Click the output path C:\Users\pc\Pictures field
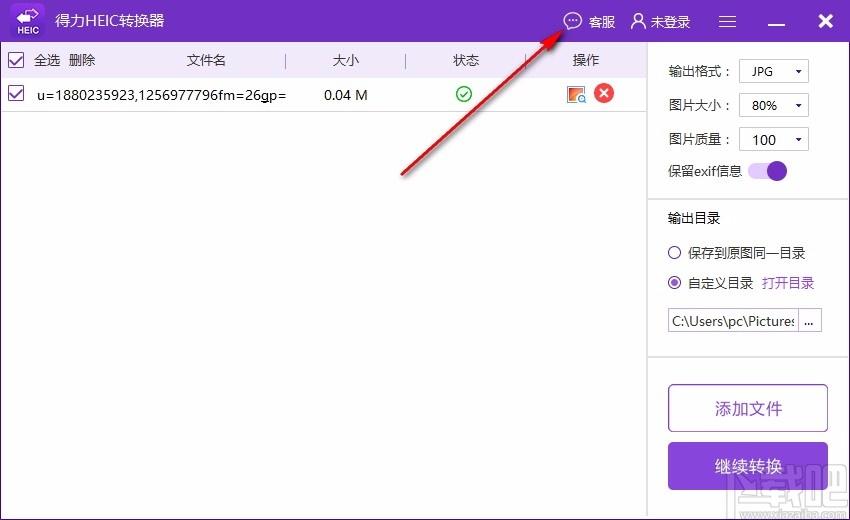Viewport: 850px width, 520px height. coord(733,320)
